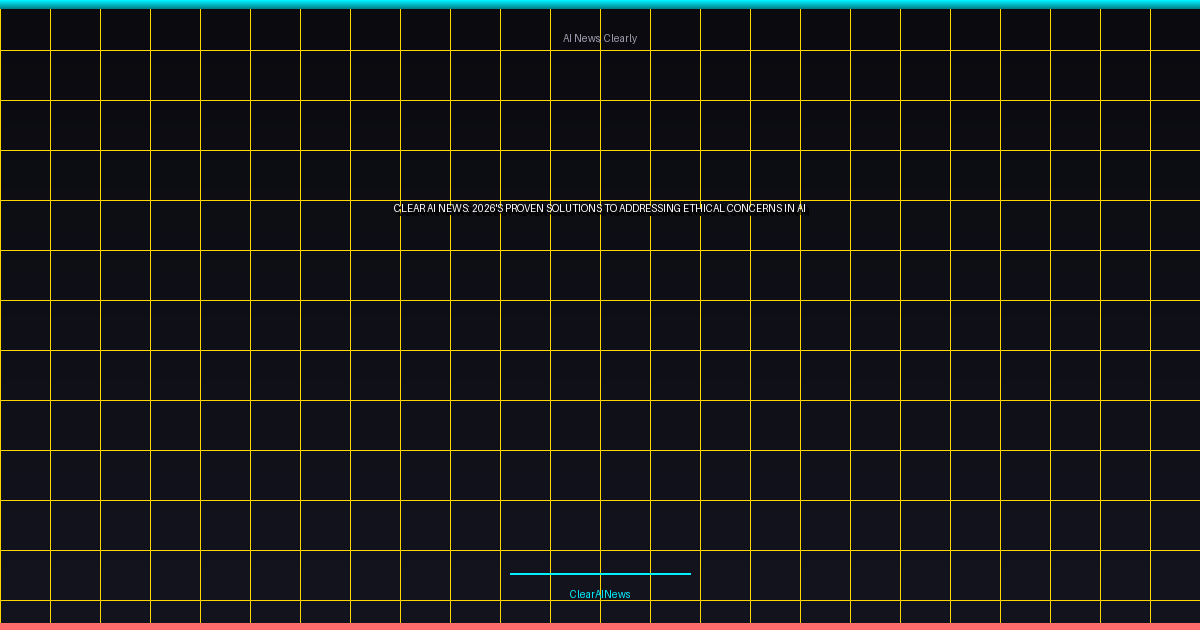1200x630 pixels.
Task: Click the cyan divider line above ClearAINews
Action: [600, 574]
